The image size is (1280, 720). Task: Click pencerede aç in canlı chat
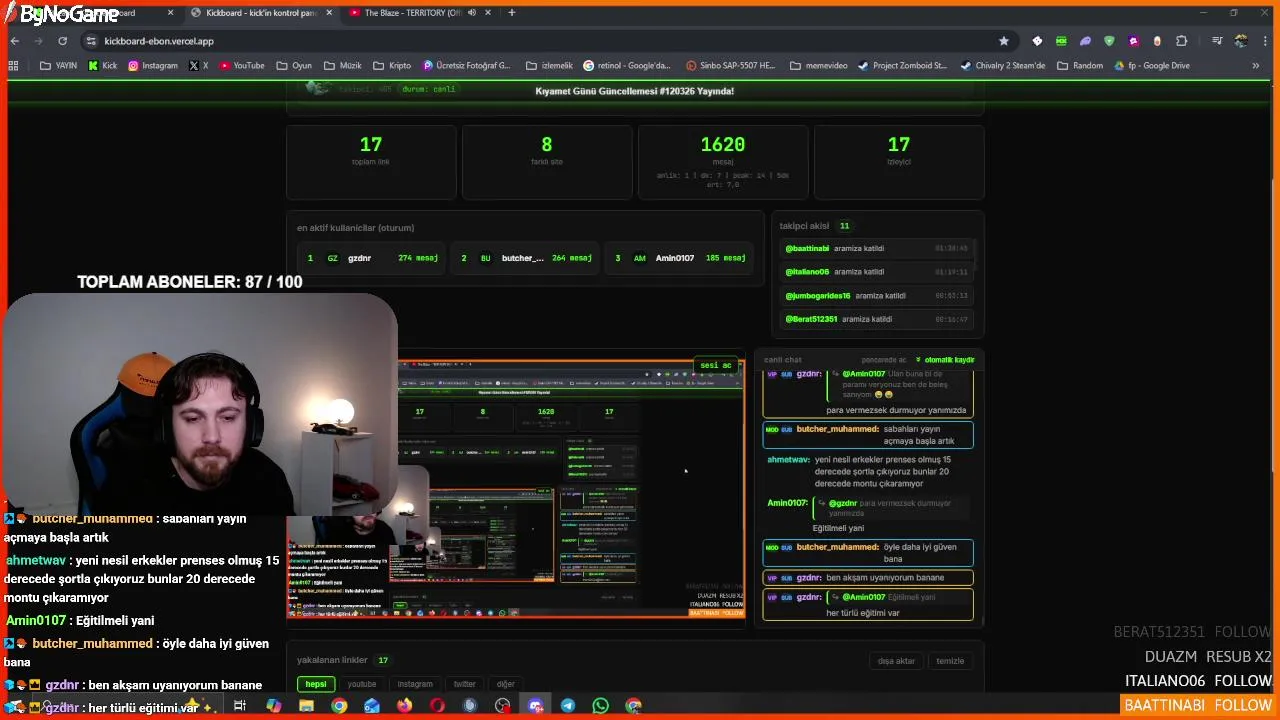pyautogui.click(x=884, y=360)
